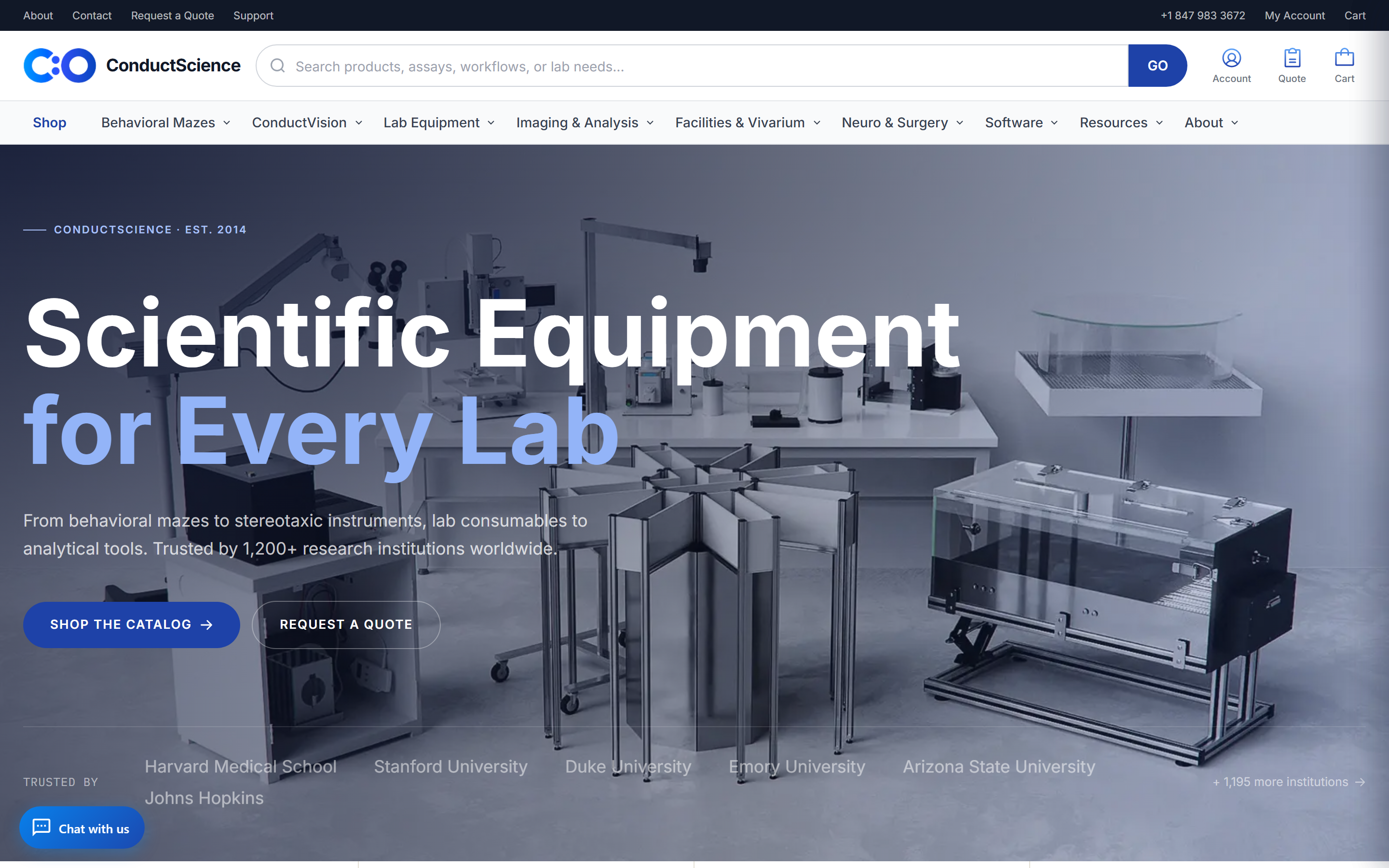Click Harvard Medical School text
Screen dimensions: 1389x868
click(x=241, y=766)
